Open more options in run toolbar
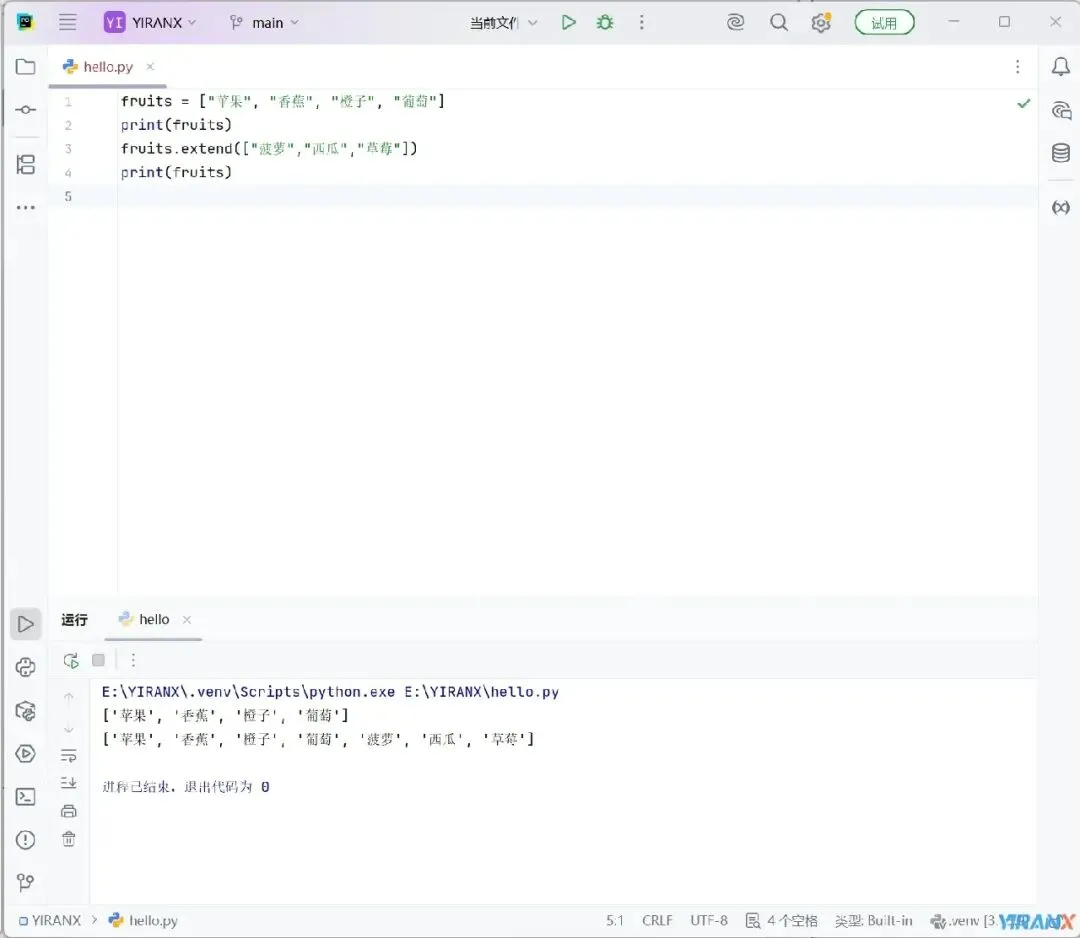Screen dimensions: 1080x938 133,660
